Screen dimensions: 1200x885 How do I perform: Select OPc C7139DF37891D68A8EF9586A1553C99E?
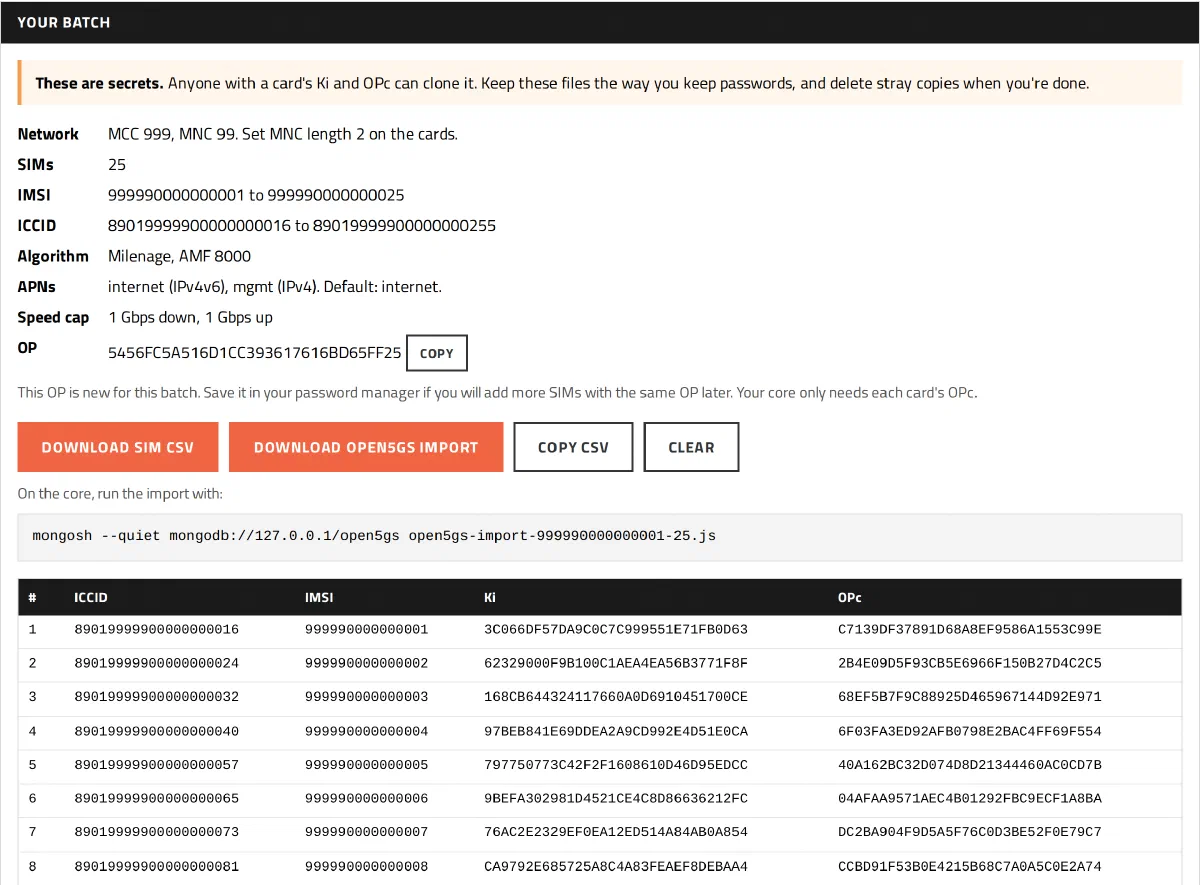pyautogui.click(x=970, y=629)
